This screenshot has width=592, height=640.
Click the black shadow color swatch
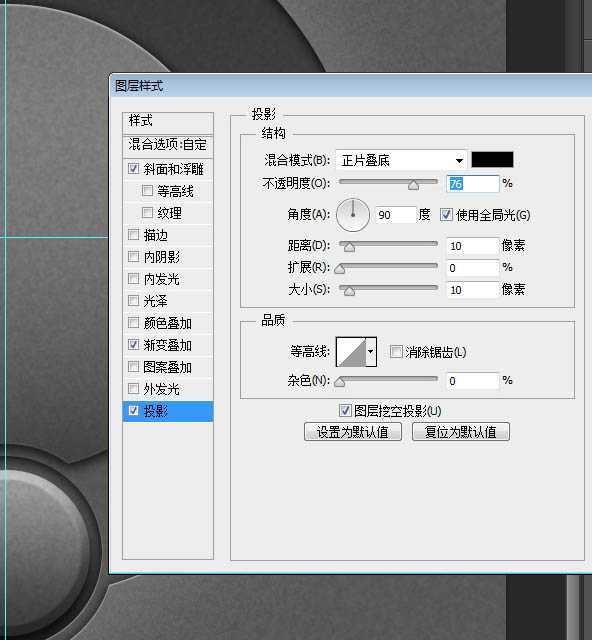click(x=492, y=160)
